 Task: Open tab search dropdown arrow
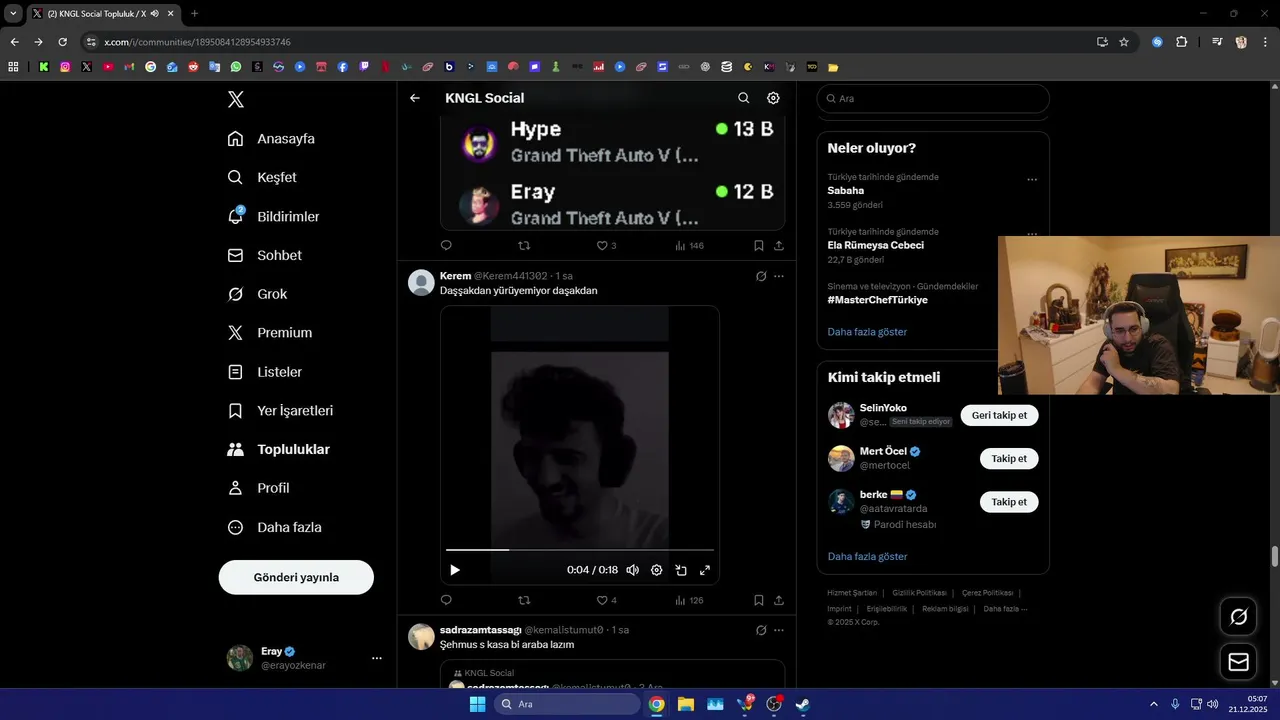click(x=13, y=13)
